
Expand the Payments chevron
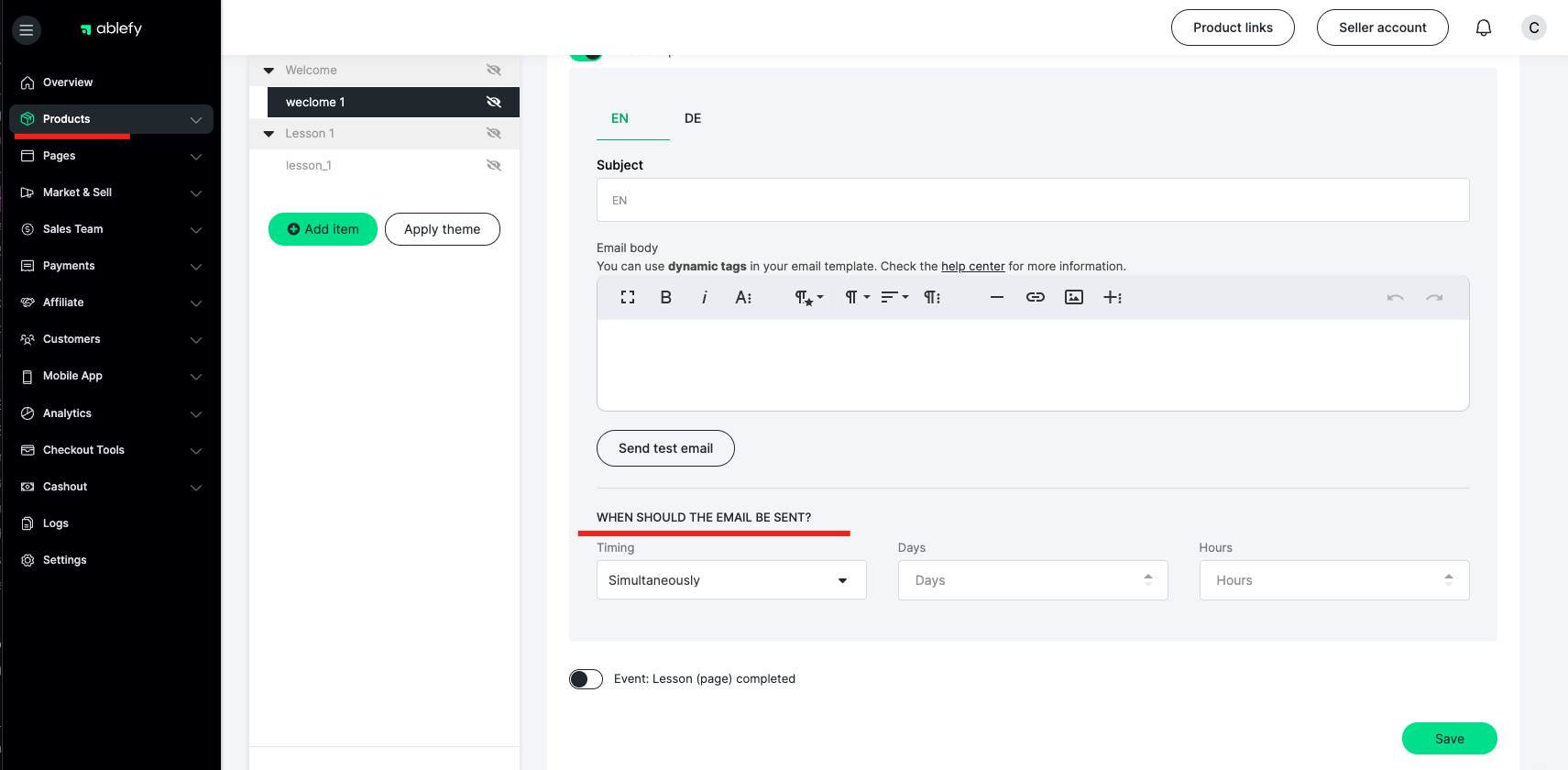[196, 267]
